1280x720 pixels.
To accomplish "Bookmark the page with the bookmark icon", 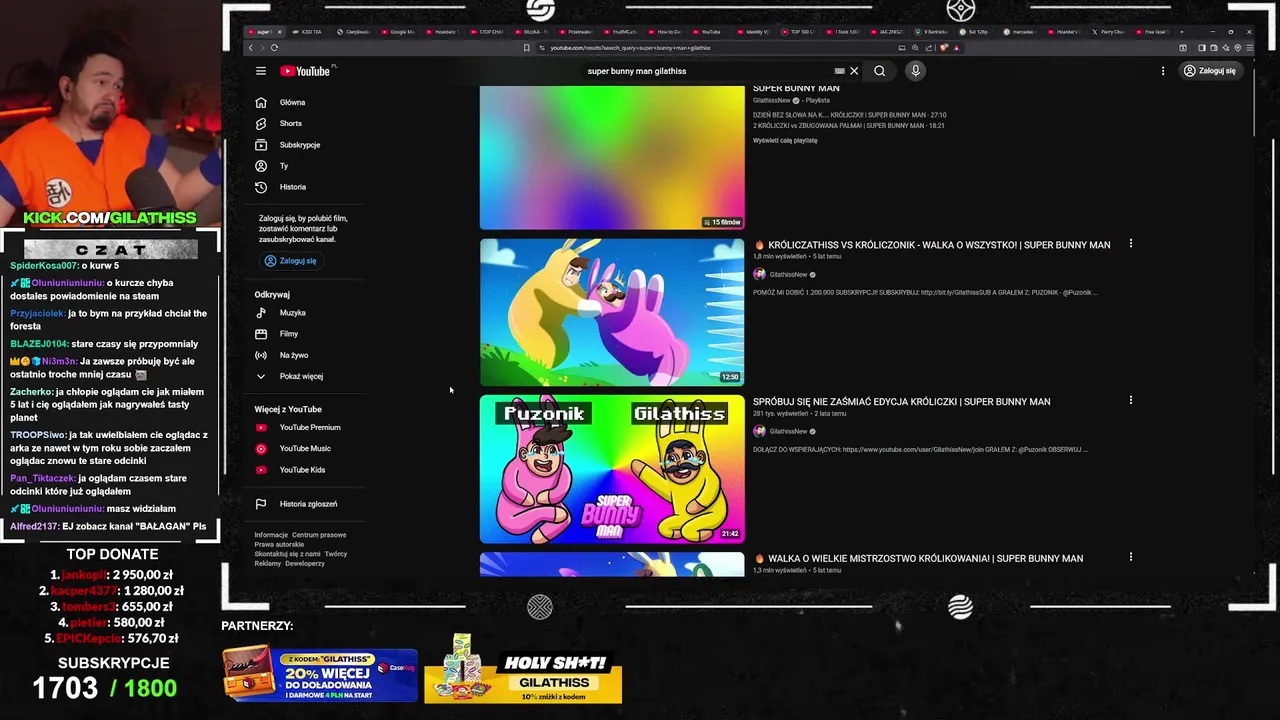I will click(527, 48).
